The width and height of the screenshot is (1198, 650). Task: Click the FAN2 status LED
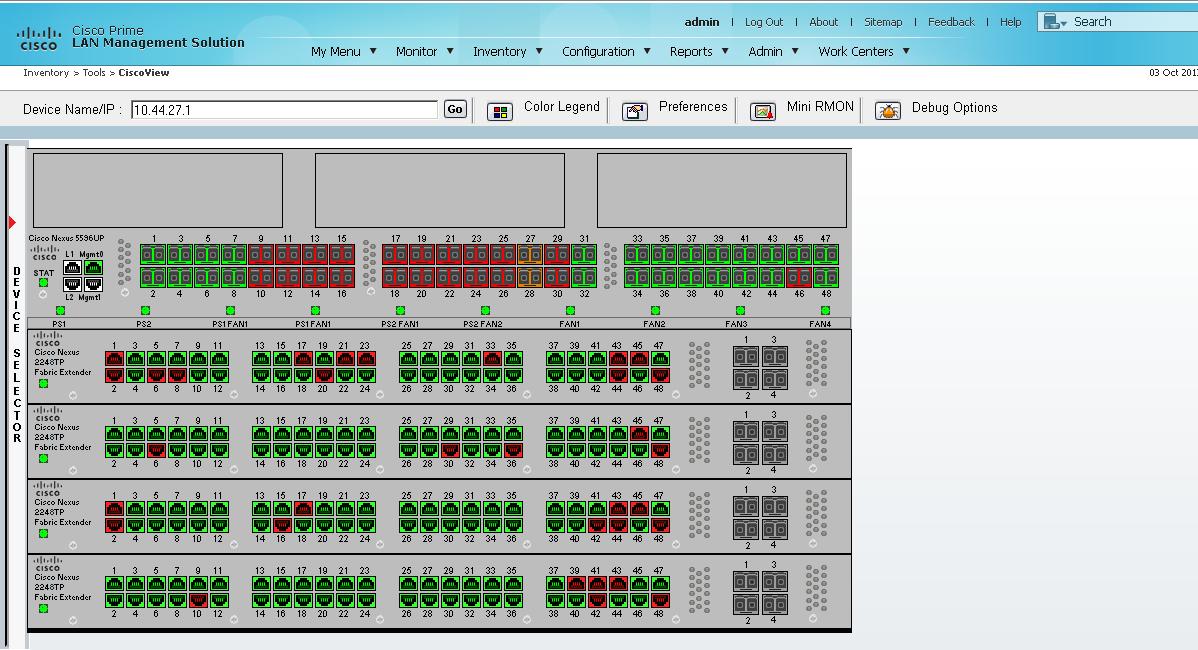(655, 310)
